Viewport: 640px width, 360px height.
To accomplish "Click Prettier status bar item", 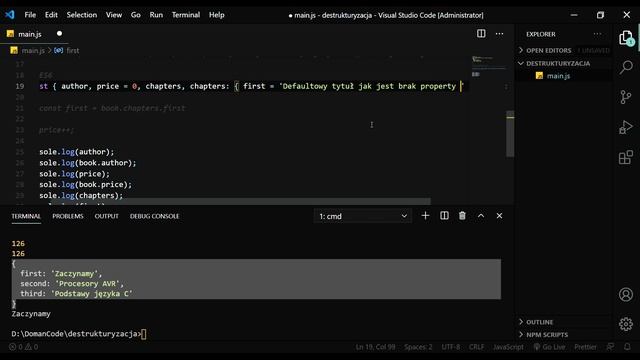I will (585, 347).
